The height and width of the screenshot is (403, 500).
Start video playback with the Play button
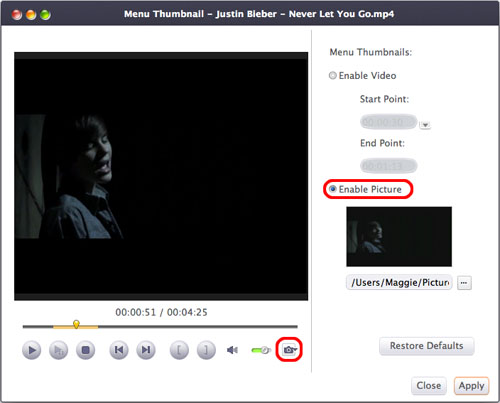pos(32,350)
